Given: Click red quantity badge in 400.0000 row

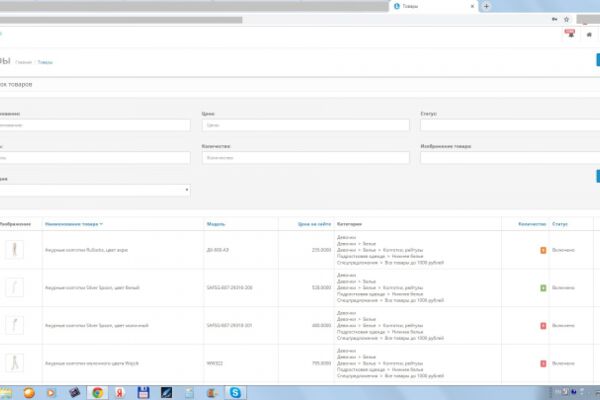Looking at the screenshot, I should [543, 326].
